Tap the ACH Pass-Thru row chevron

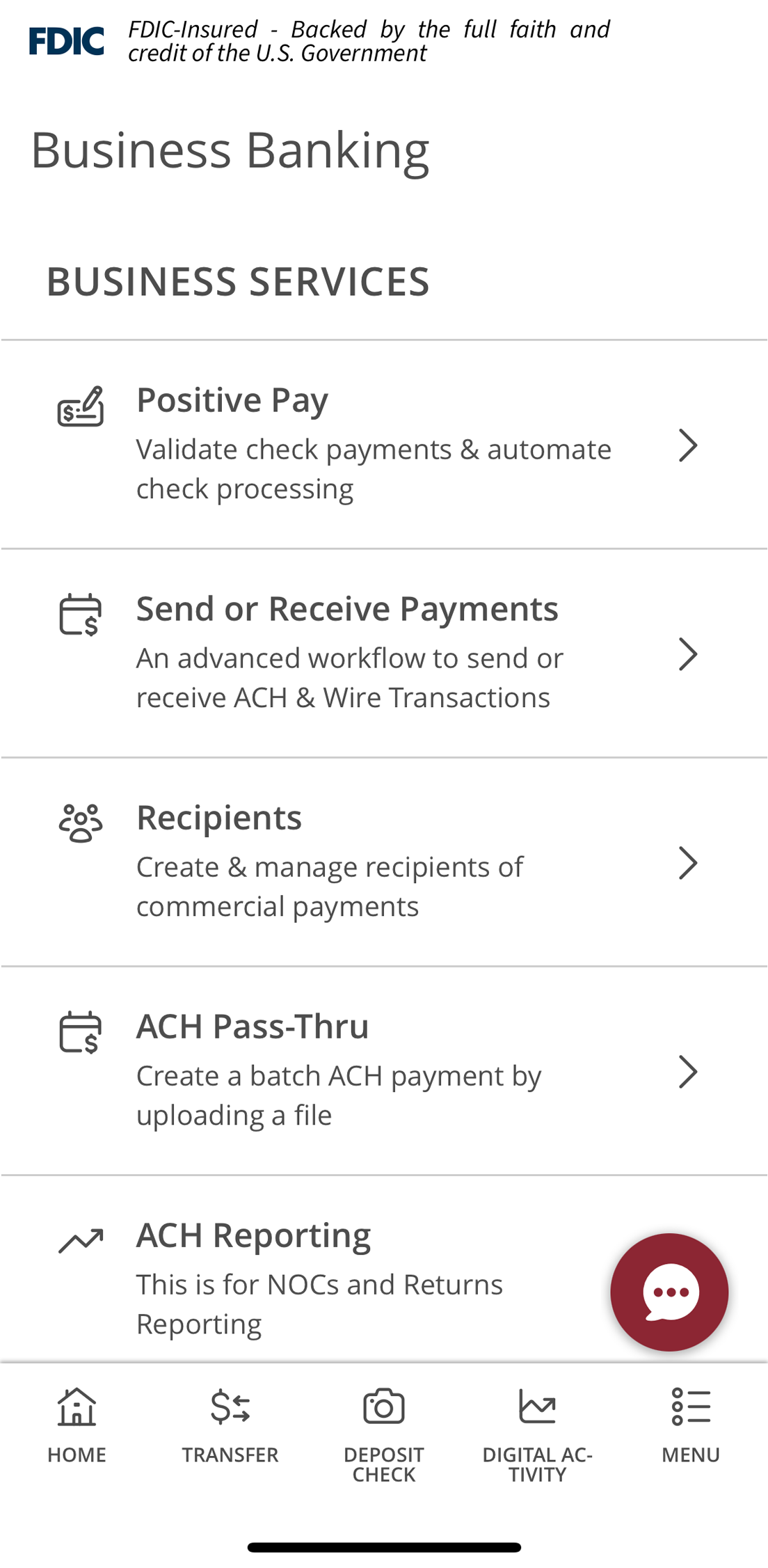point(687,1072)
